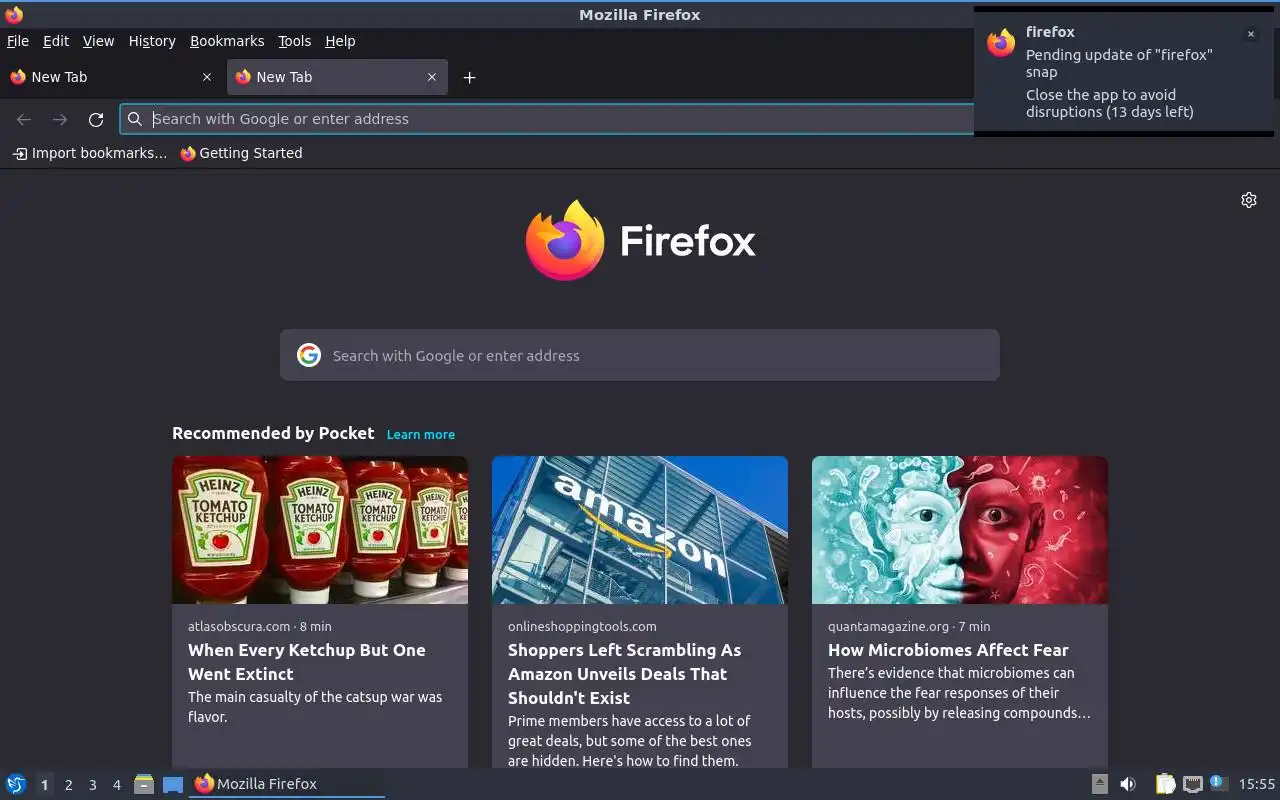Click the Back navigation arrow
Image resolution: width=1280 pixels, height=800 pixels.
[x=24, y=119]
